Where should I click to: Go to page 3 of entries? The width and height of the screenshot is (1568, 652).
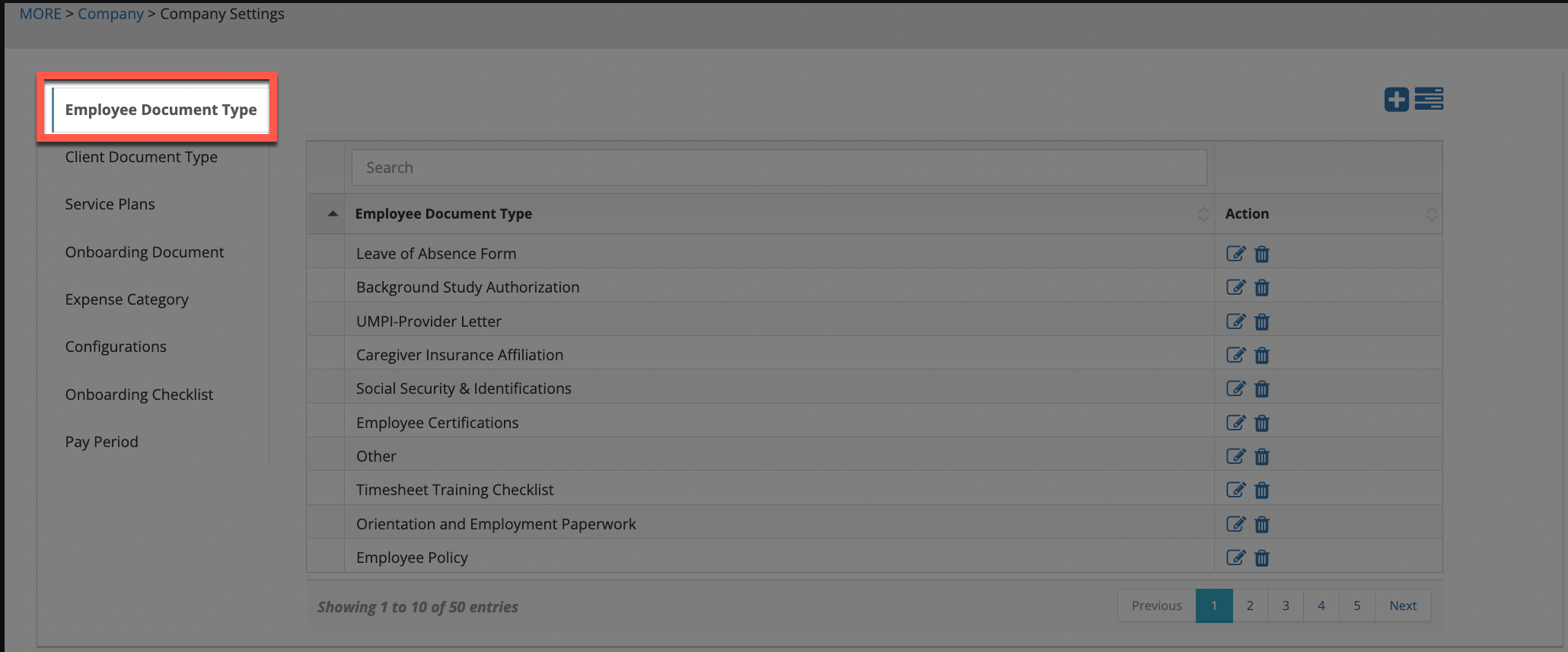1285,606
